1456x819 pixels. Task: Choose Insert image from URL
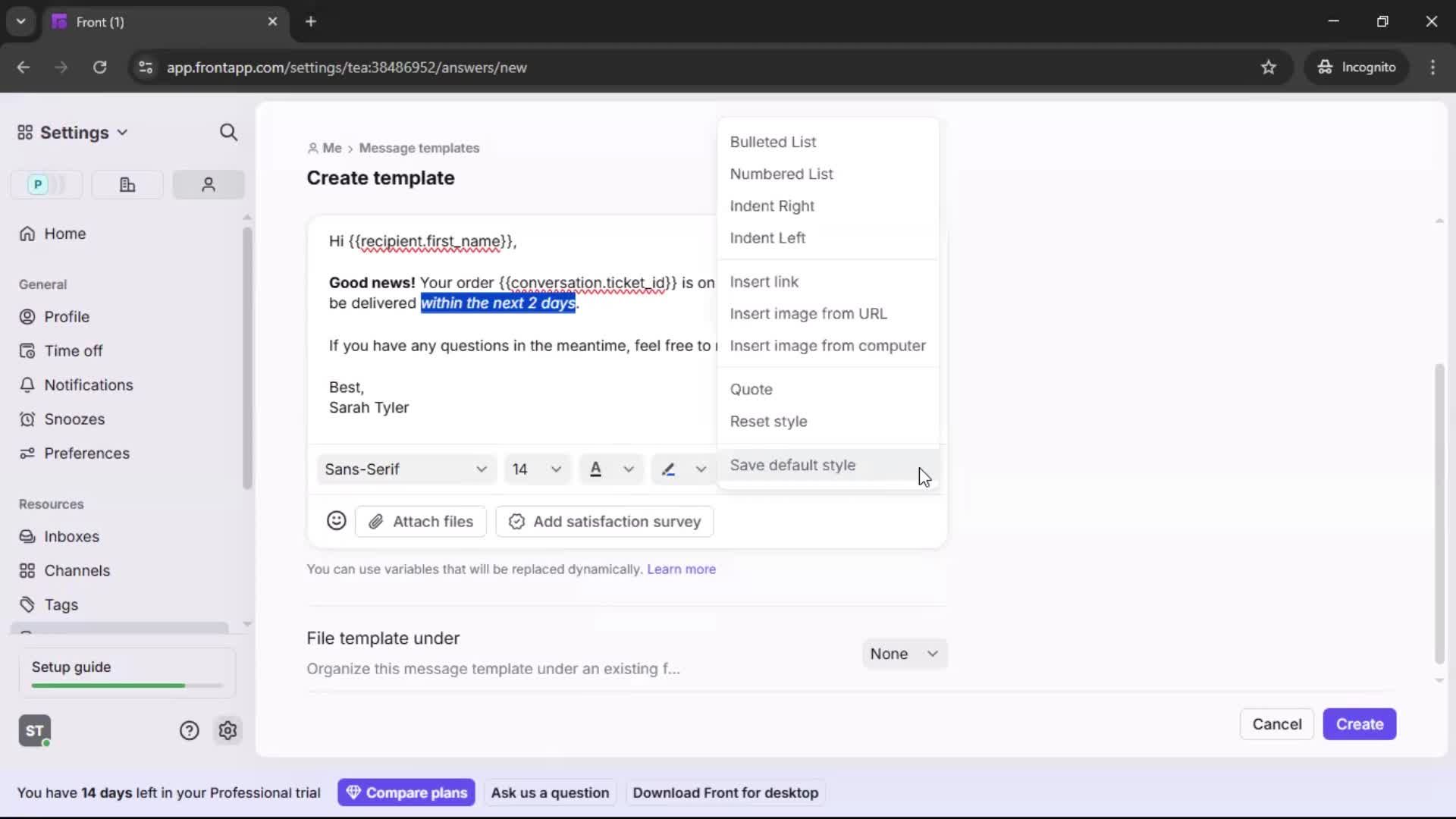[x=808, y=313]
